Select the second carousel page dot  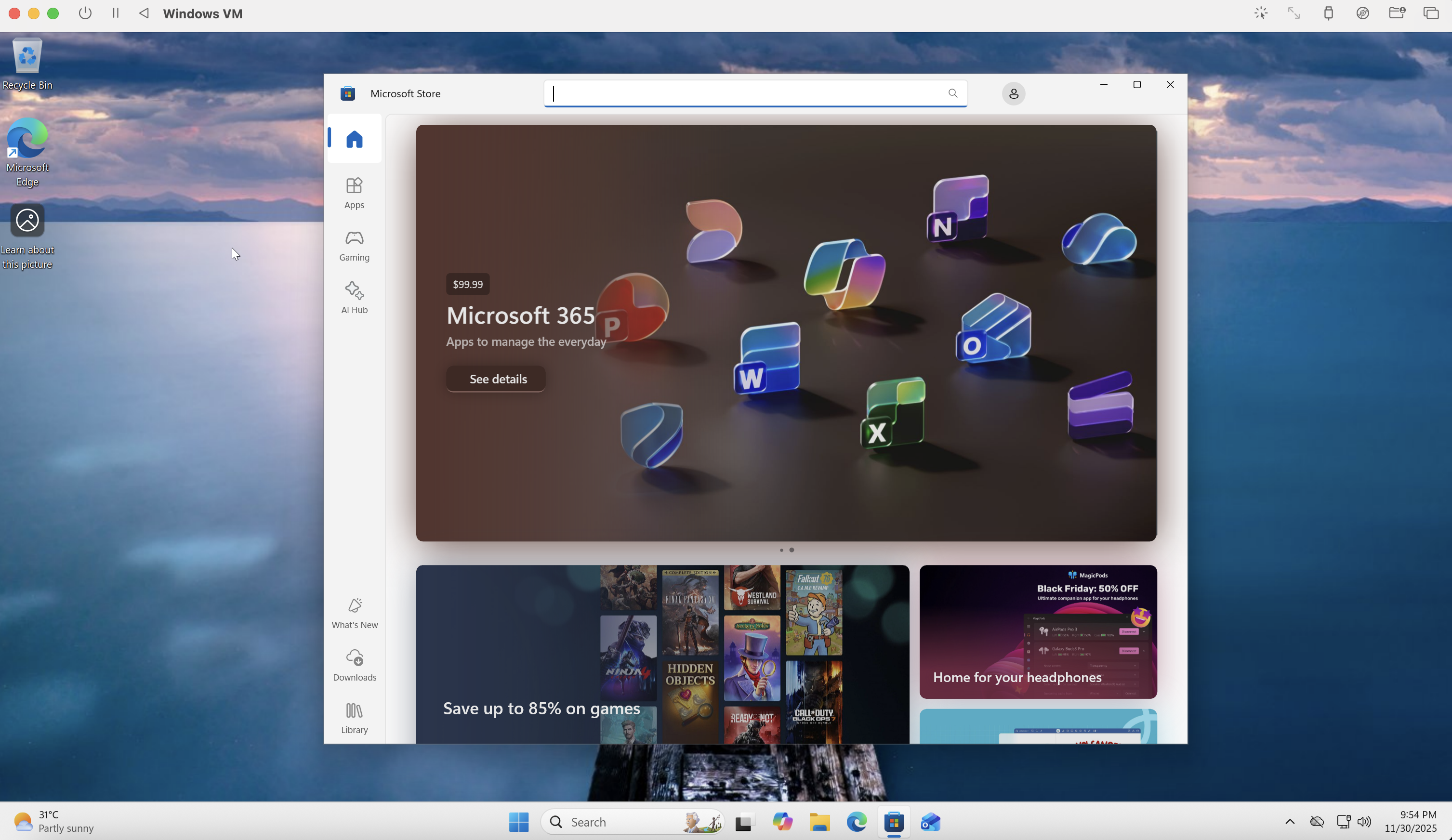(x=792, y=550)
